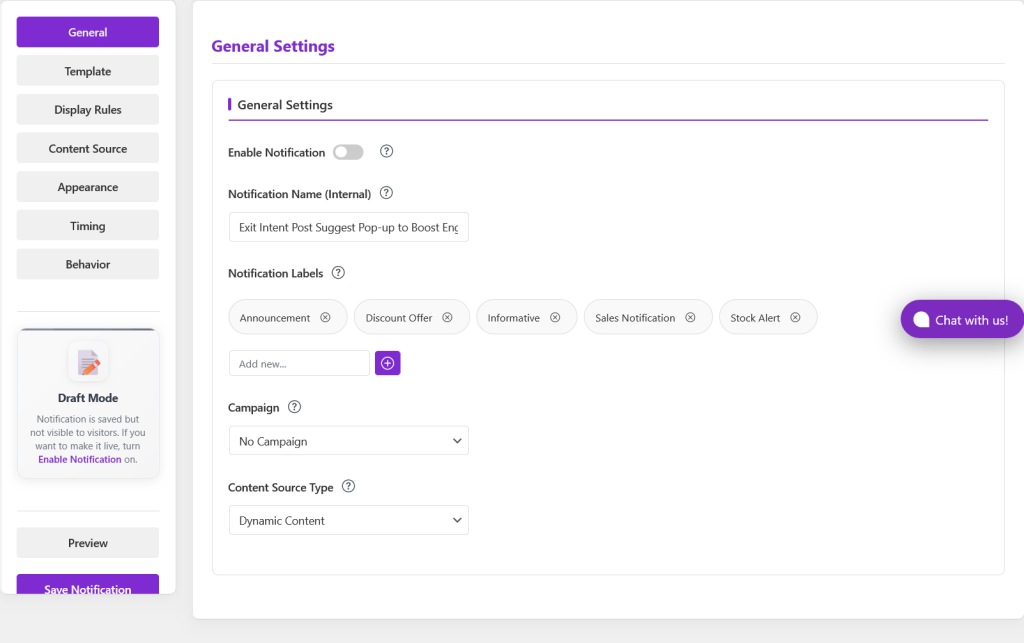The image size is (1024, 643).
Task: Click the Announcement label chip text
Action: coord(275,318)
